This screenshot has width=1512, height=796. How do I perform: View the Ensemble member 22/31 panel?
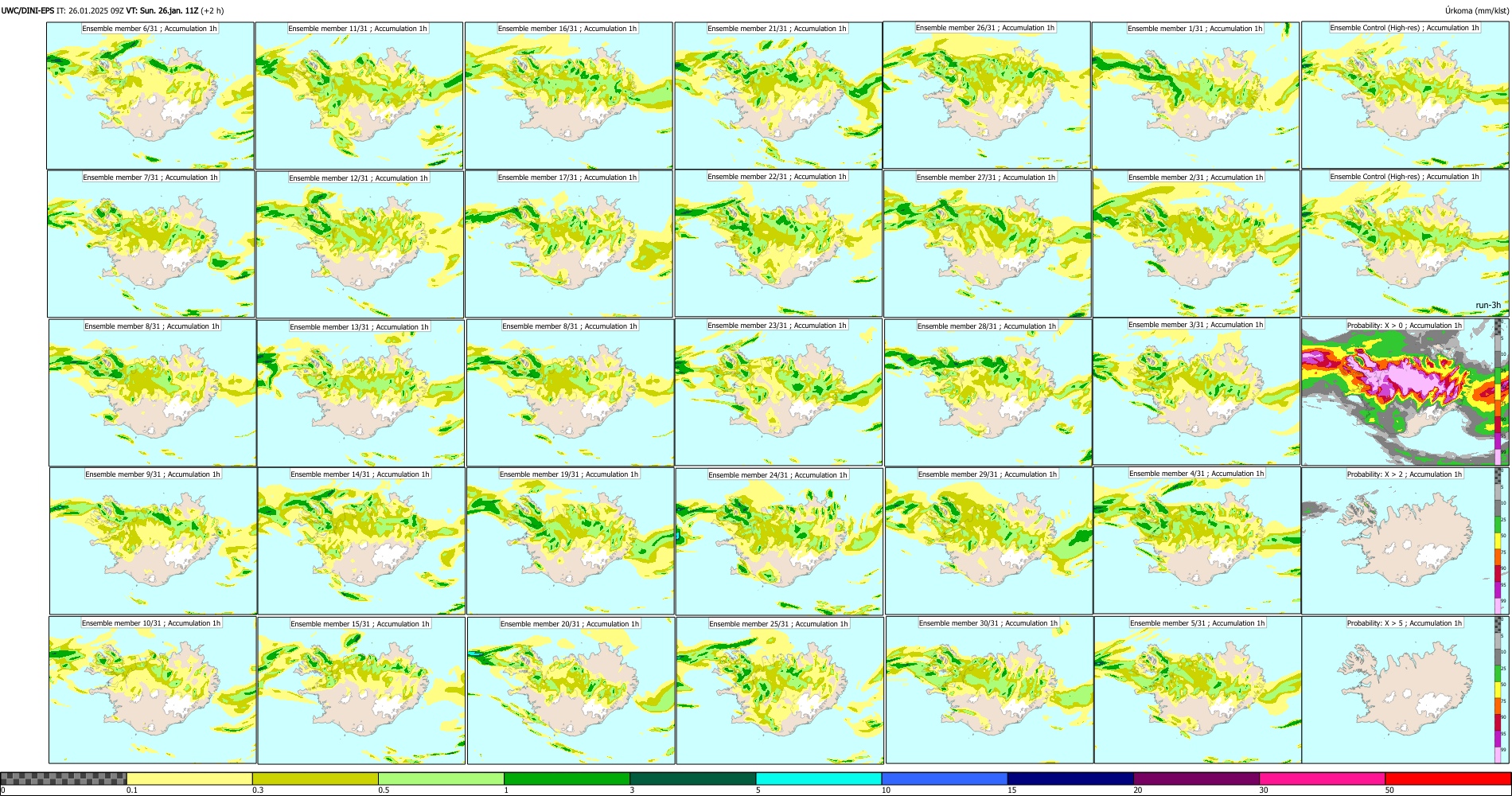pyautogui.click(x=778, y=244)
